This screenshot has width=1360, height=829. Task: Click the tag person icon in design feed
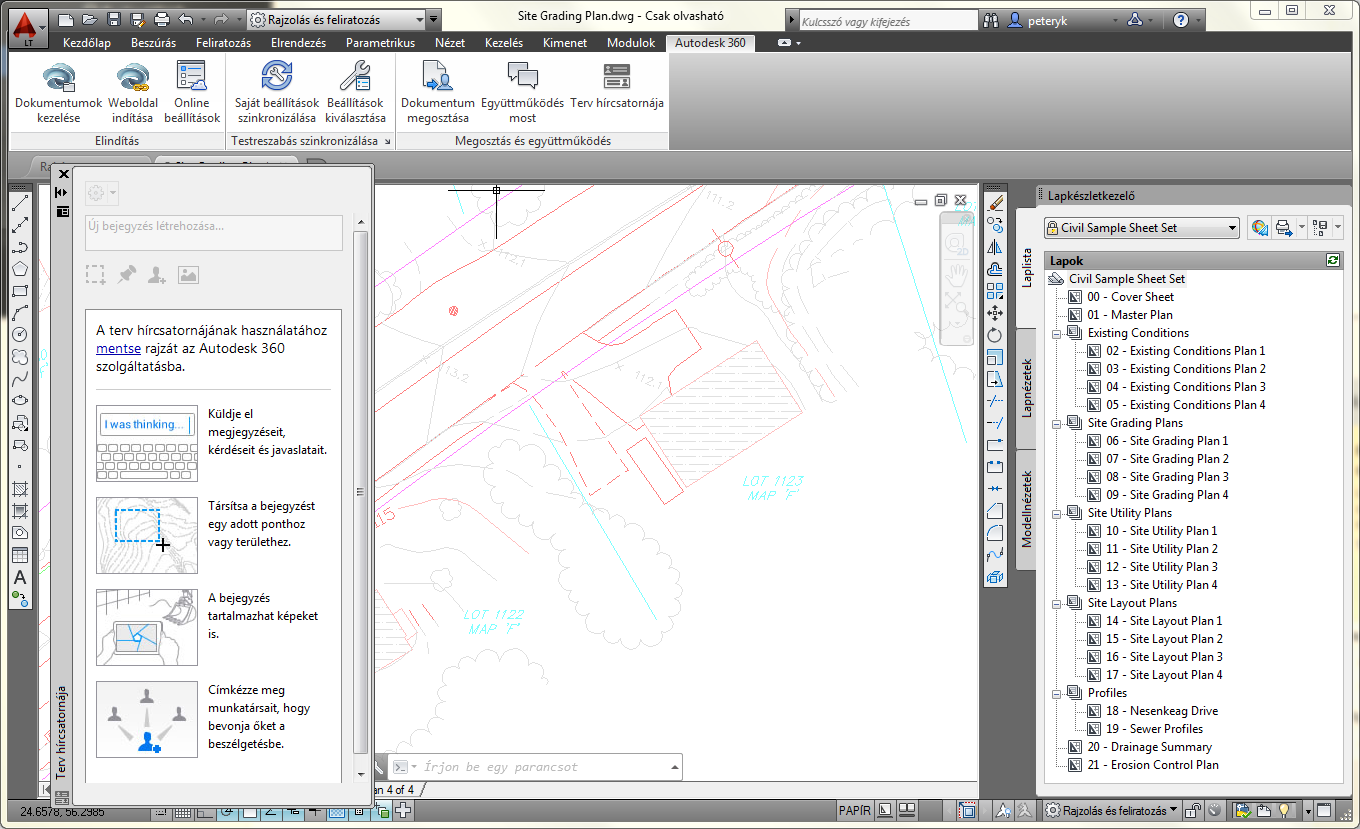tap(157, 275)
